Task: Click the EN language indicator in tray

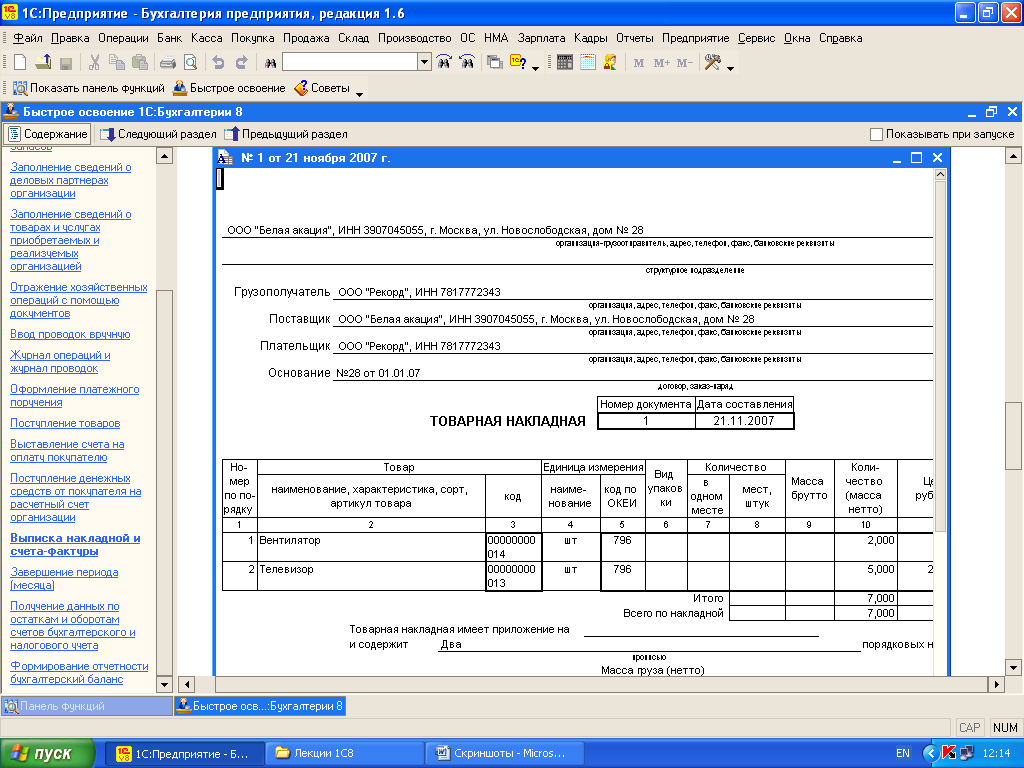Action: 903,754
